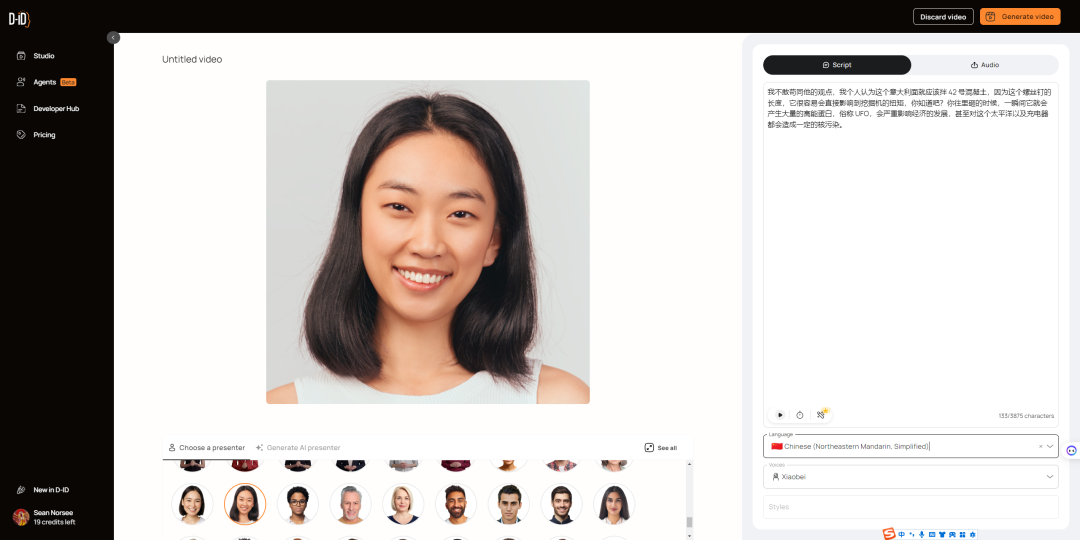Select the short bob hair woman presenter
This screenshot has width=1080, height=540.
pos(192,504)
